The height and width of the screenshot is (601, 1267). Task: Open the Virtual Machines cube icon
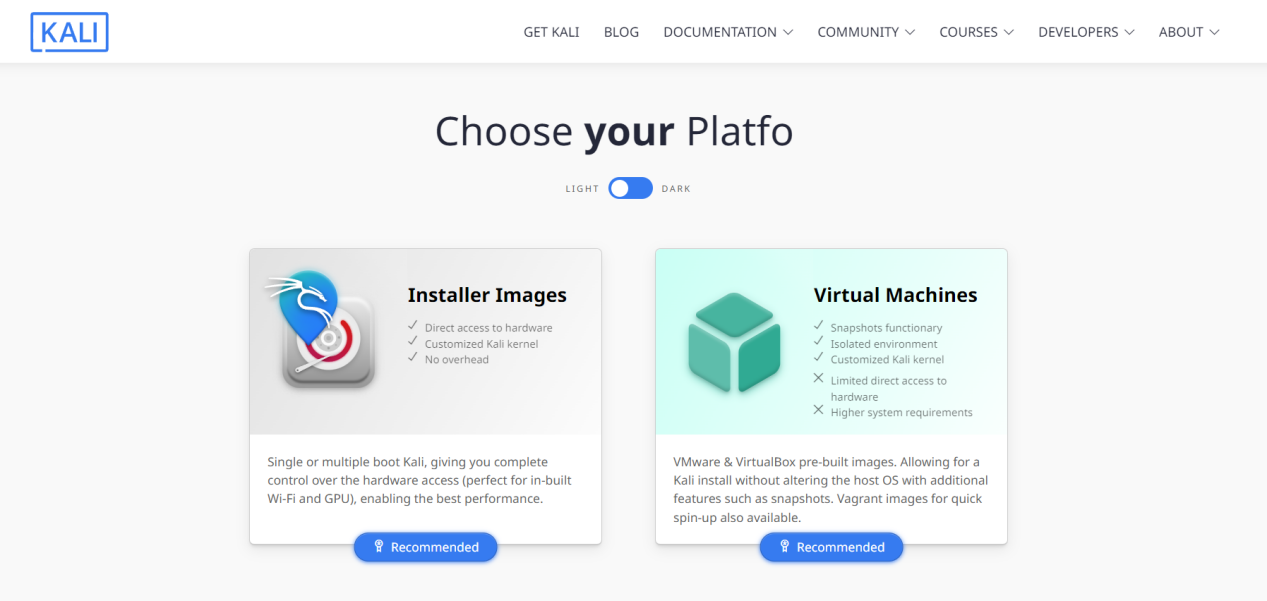tap(734, 342)
